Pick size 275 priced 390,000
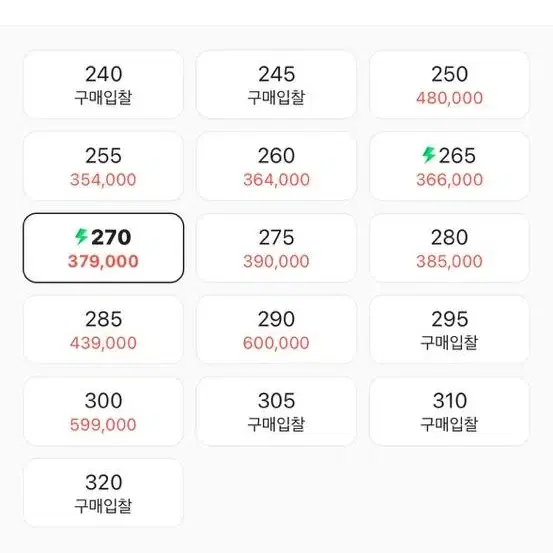Screen dimensions: 553x553 (x=276, y=248)
